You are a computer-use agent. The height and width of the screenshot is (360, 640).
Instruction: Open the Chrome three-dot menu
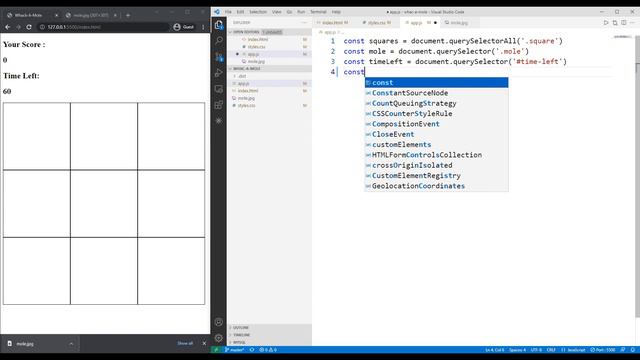(x=203, y=27)
